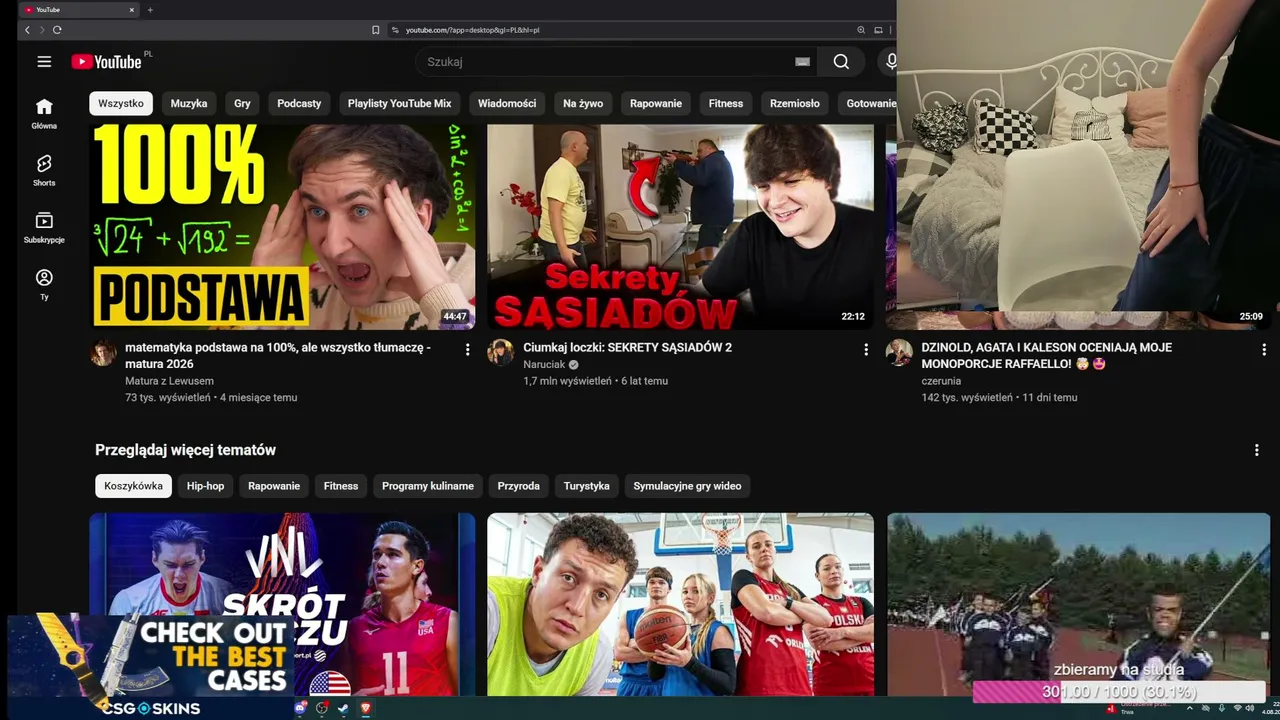Select the Turystyka topic chip

pyautogui.click(x=586, y=486)
